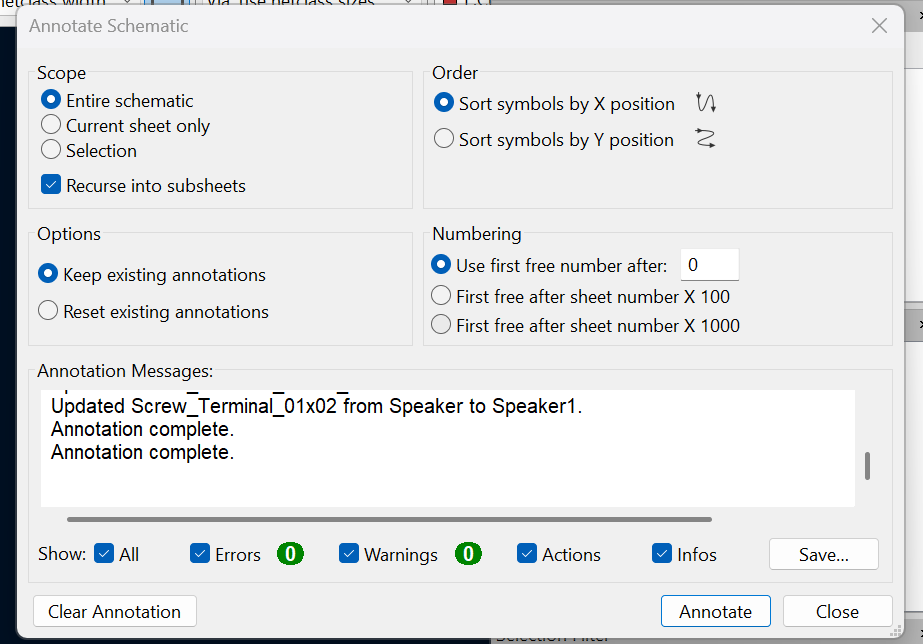923x644 pixels.
Task: Disable the Actions message filter
Action: (525, 553)
